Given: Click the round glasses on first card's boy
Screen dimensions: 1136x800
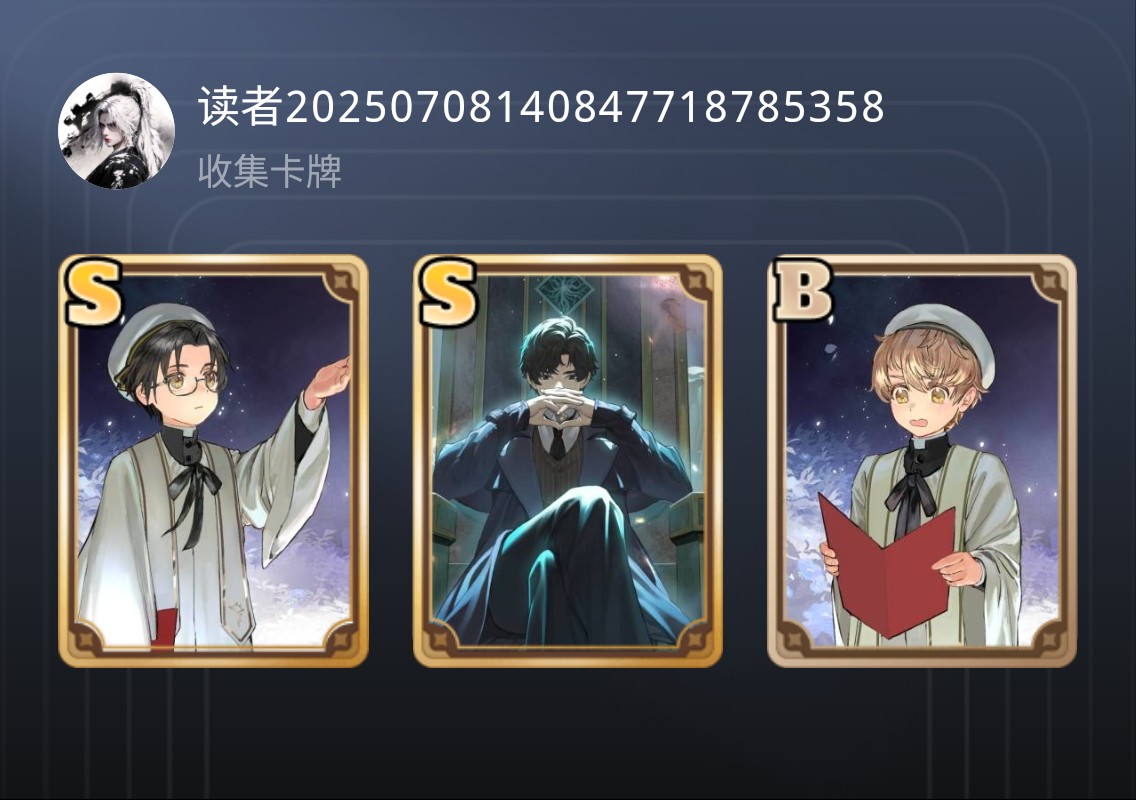Looking at the screenshot, I should pyautogui.click(x=190, y=381).
